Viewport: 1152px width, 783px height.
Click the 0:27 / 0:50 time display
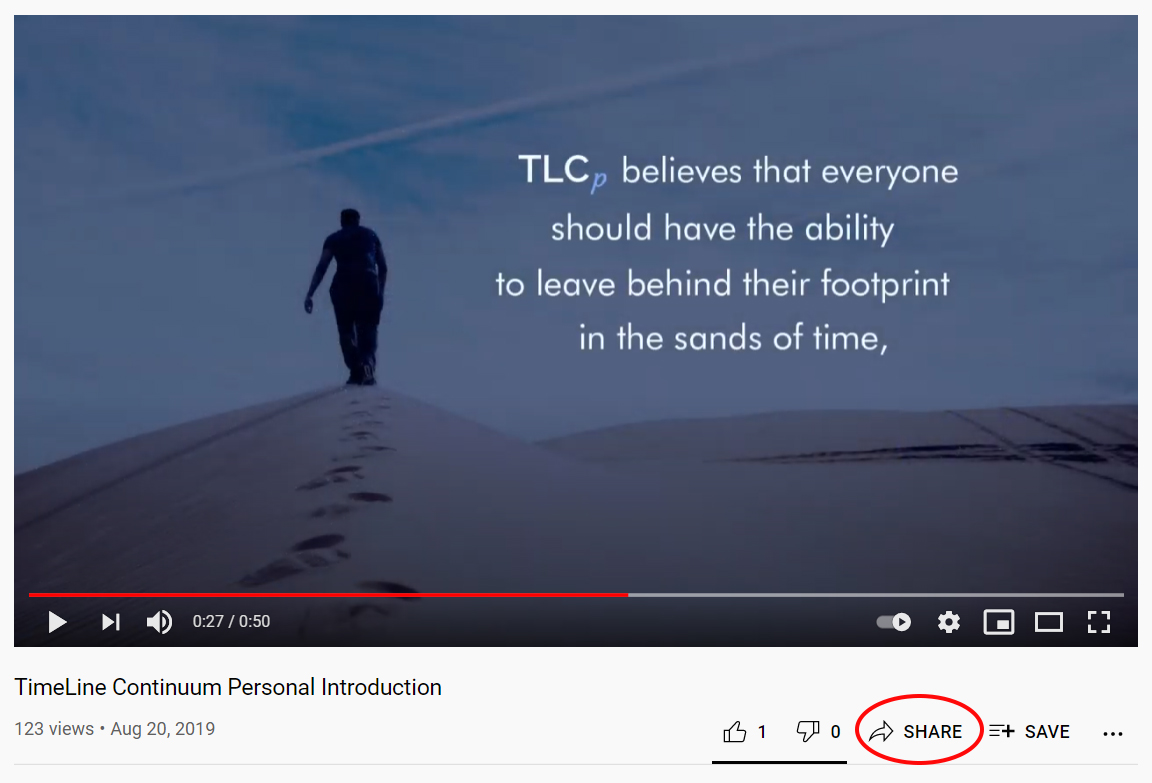[231, 621]
